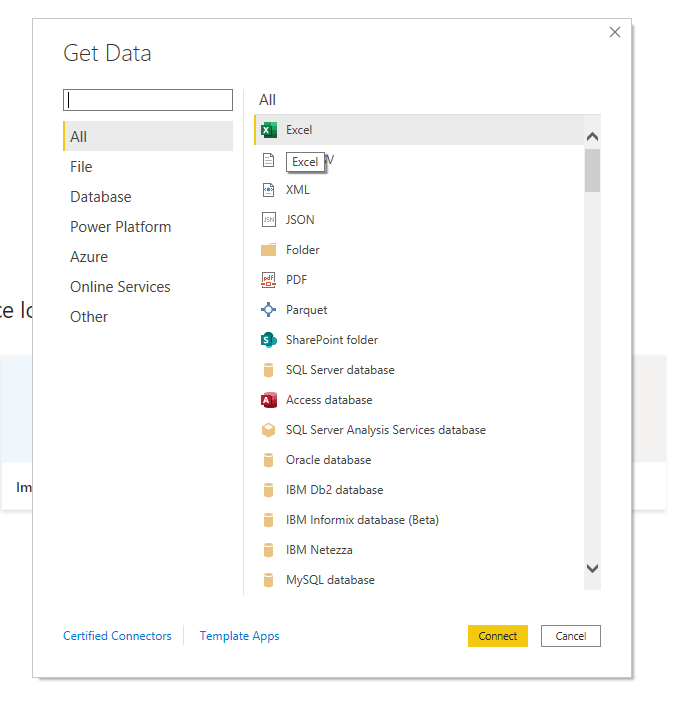Screen dimensions: 674x709
Task: Click the SQL Server Analysis Services icon
Action: 269,430
